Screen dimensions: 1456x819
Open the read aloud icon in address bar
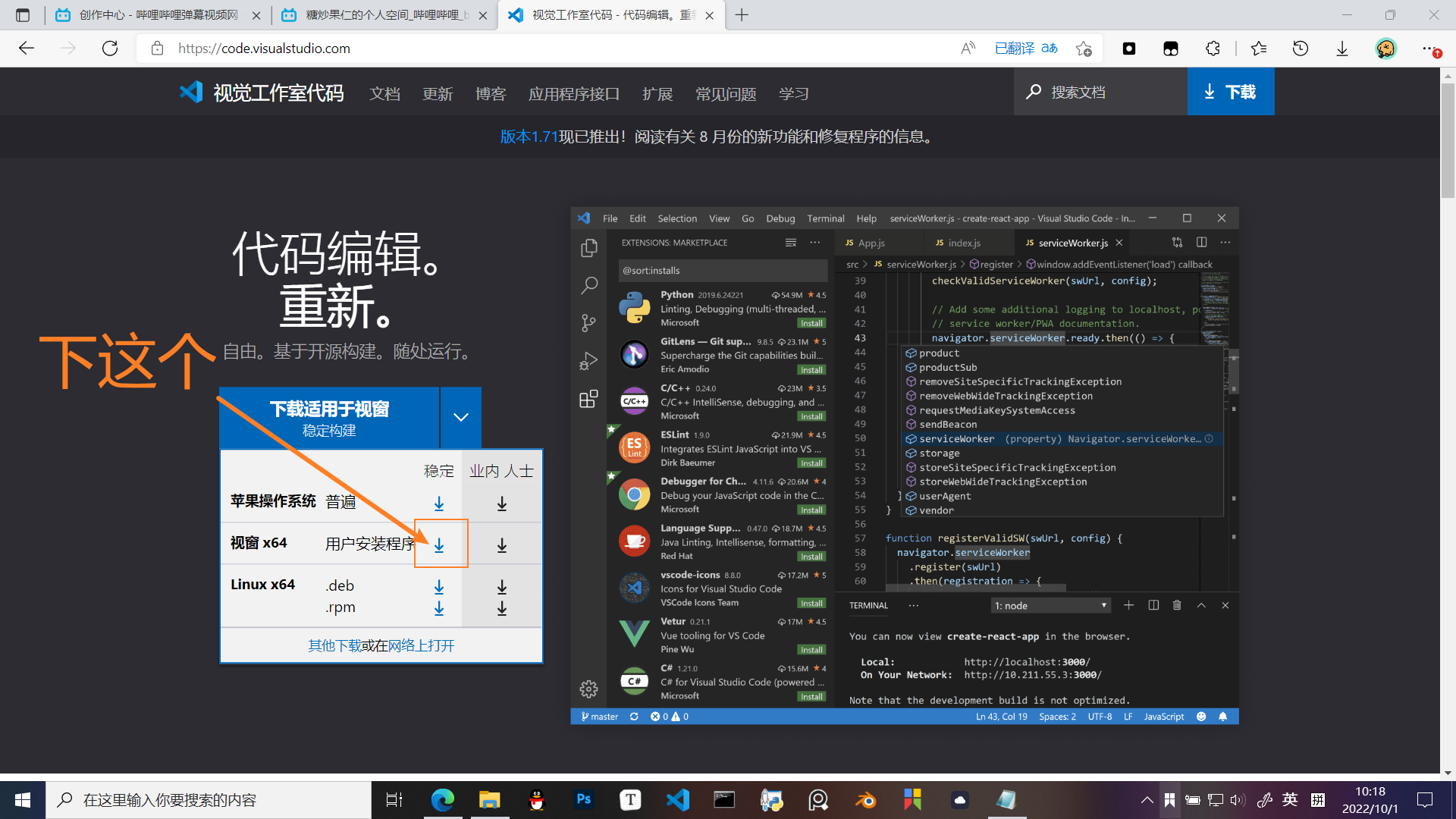(968, 49)
